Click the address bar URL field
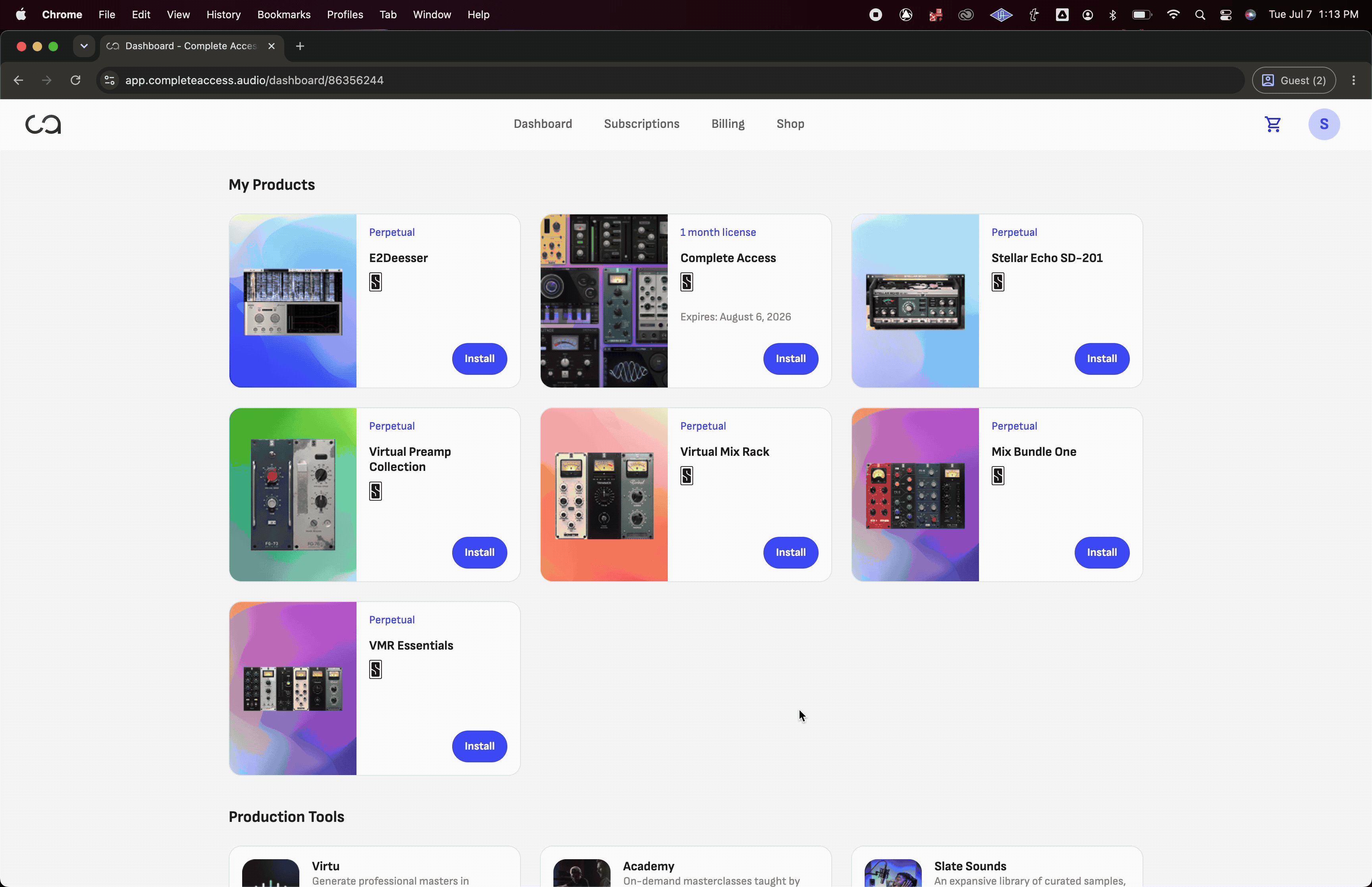Screen dimensions: 1372x887 coord(671,81)
